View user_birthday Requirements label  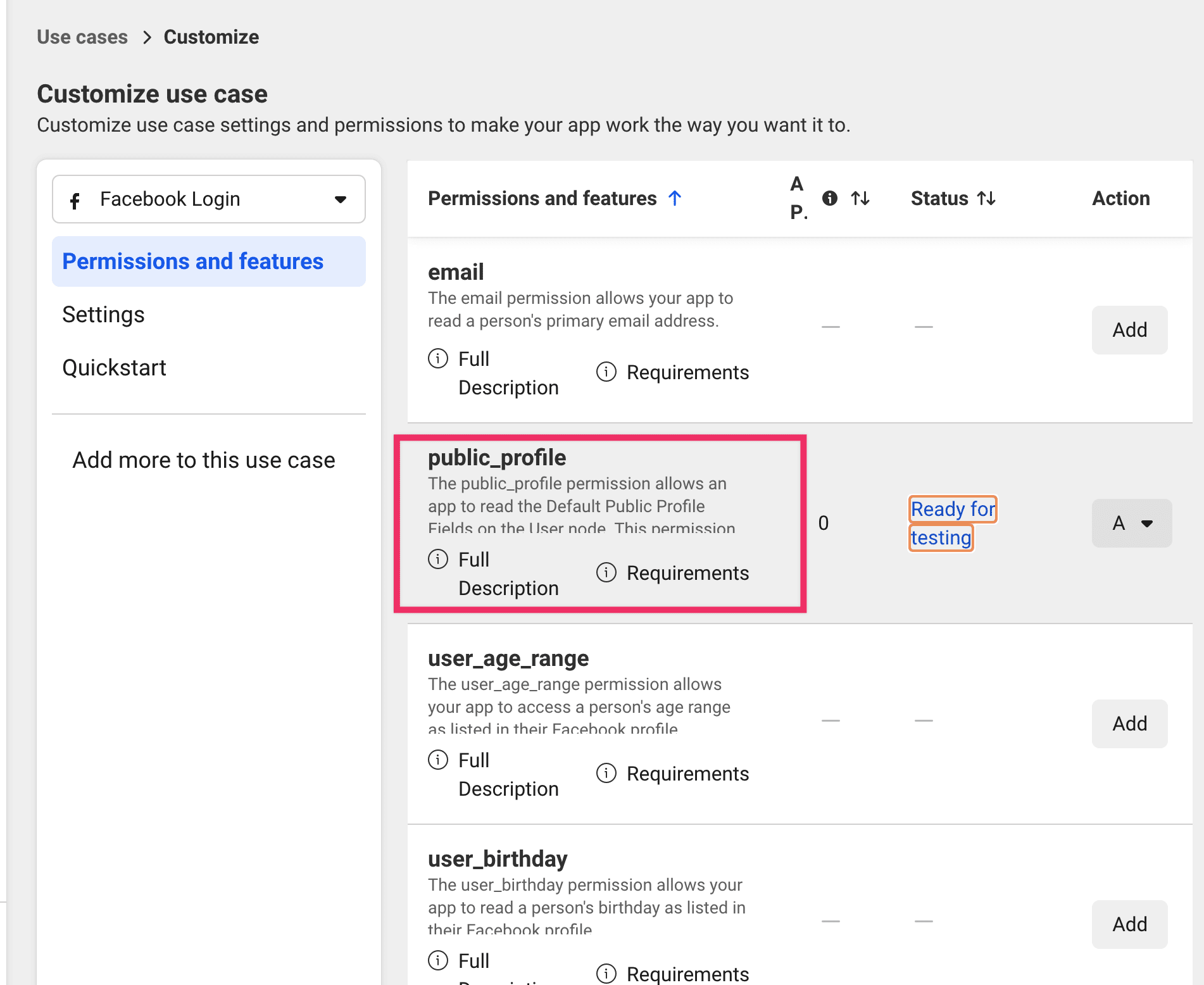click(687, 974)
